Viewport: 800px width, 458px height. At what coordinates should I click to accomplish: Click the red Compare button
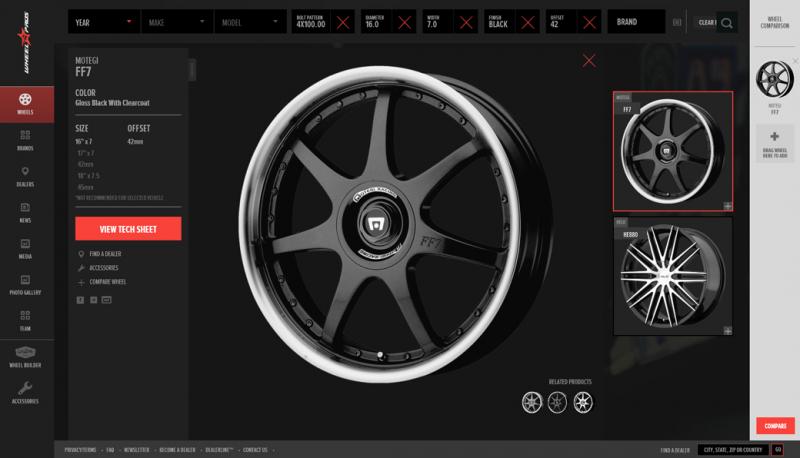pyautogui.click(x=775, y=426)
